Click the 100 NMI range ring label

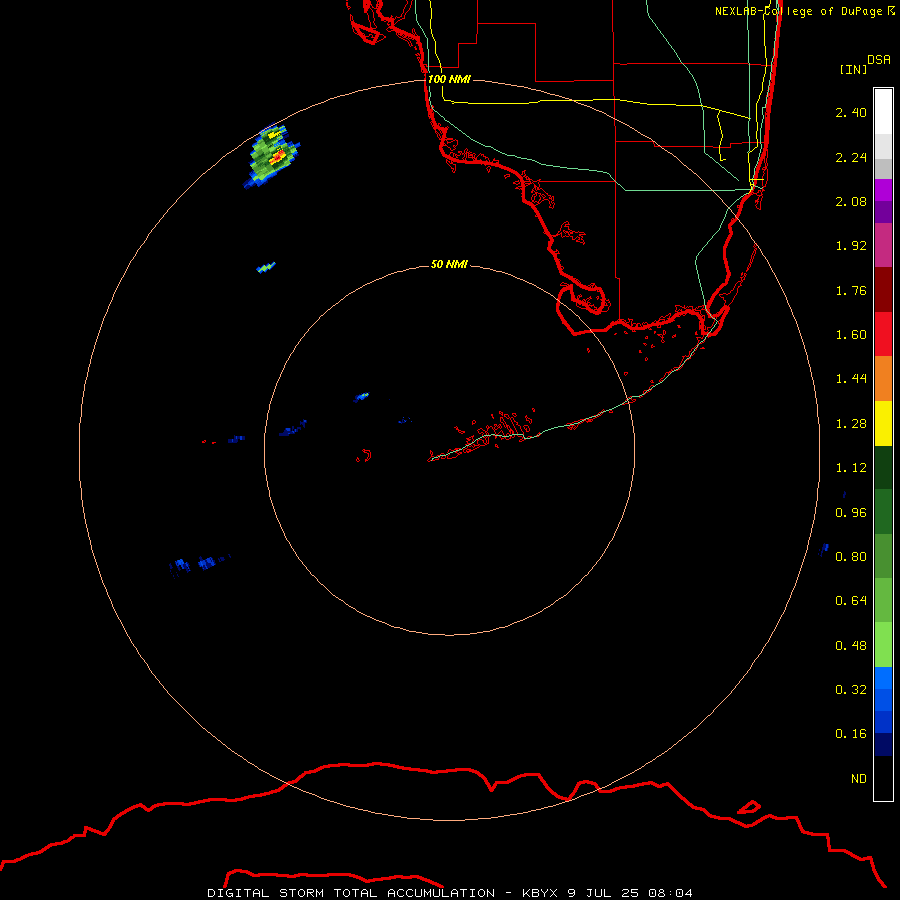(449, 79)
